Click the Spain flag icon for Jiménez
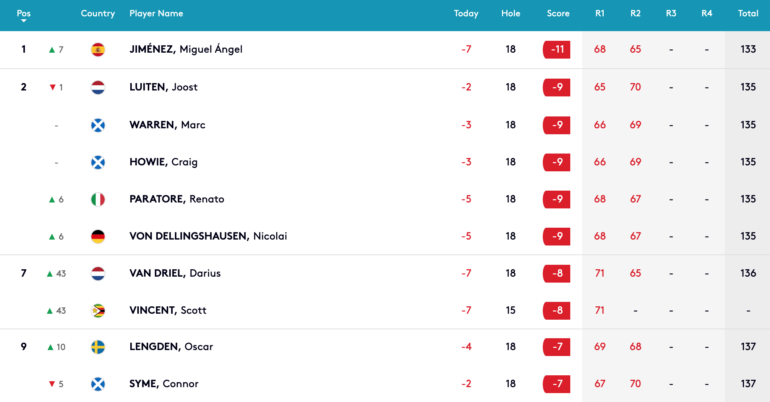This screenshot has height=402, width=770. (x=98, y=50)
